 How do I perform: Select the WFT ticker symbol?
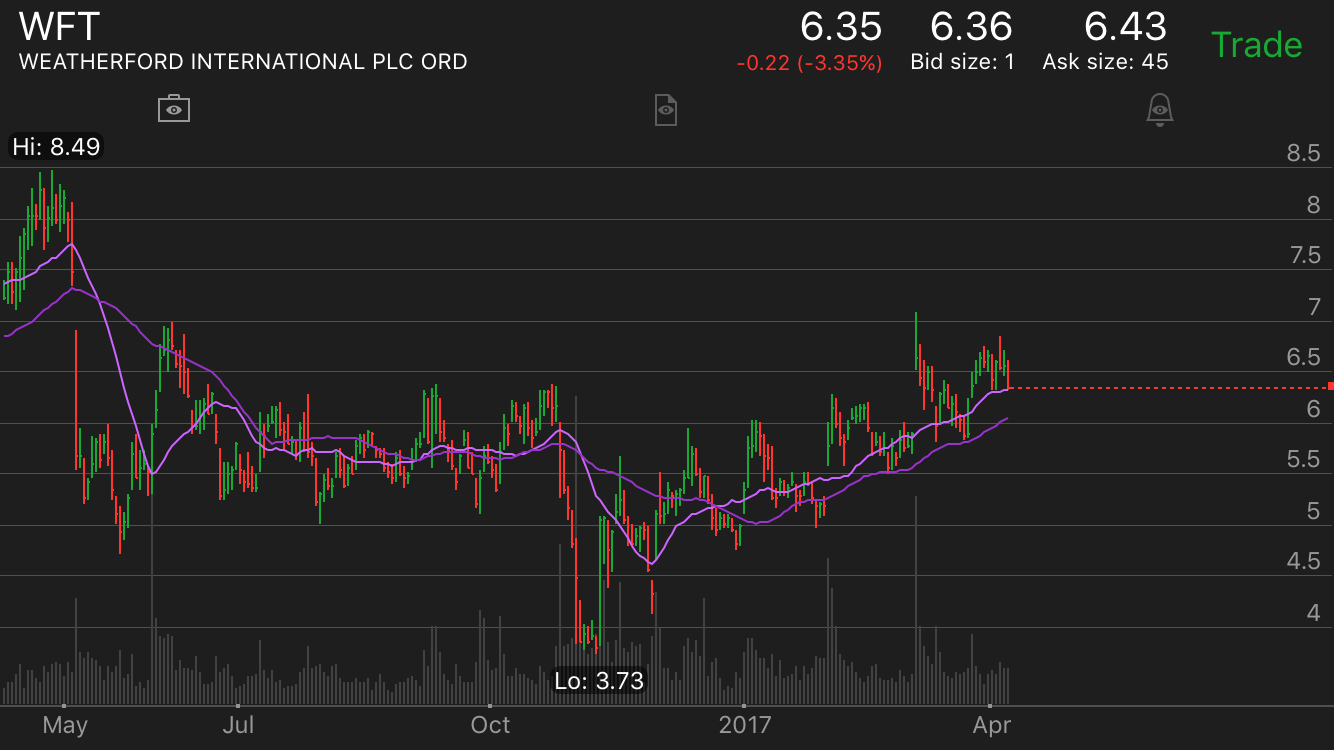click(59, 25)
